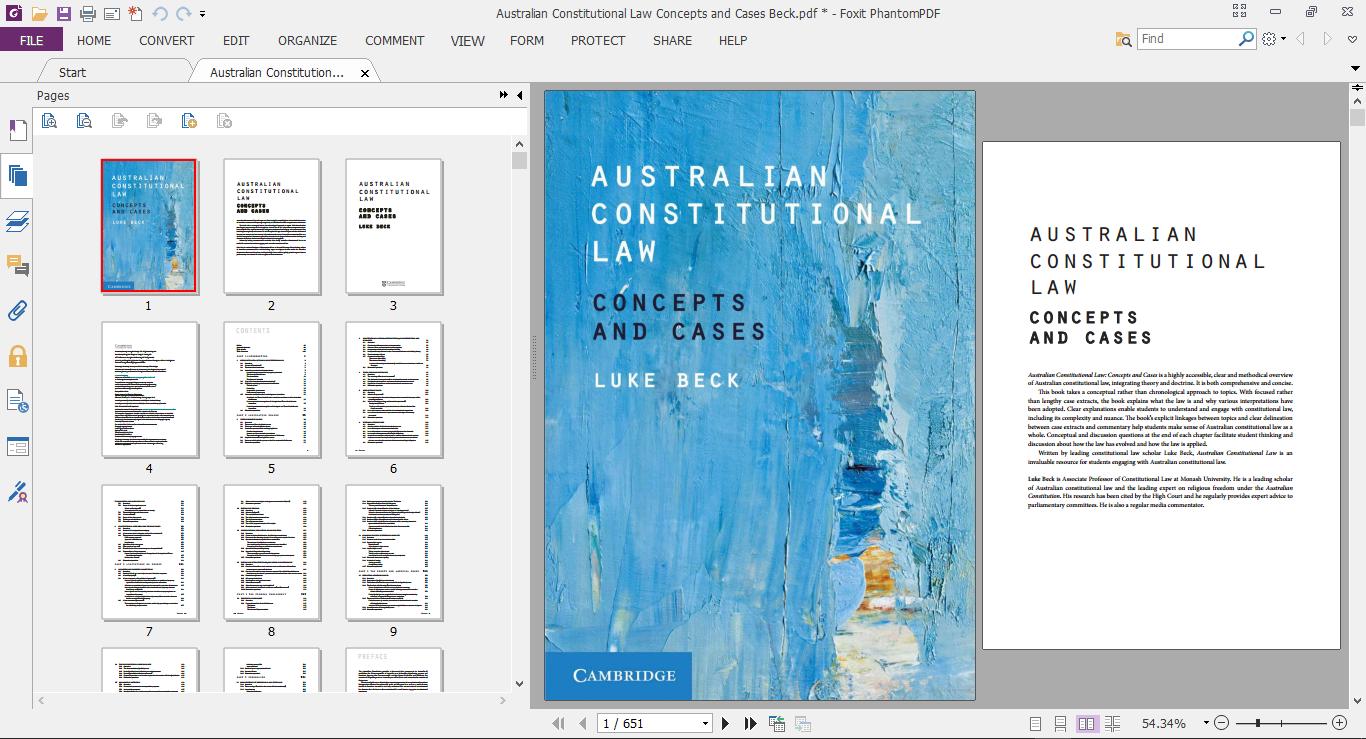Switch to continuous facing view
The image size is (1366, 739).
coord(1112,723)
